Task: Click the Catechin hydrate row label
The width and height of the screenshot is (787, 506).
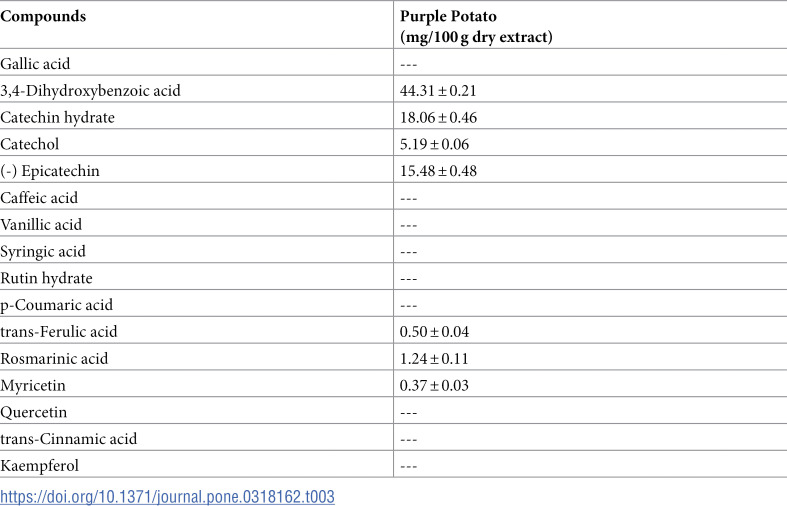Action: (57, 117)
